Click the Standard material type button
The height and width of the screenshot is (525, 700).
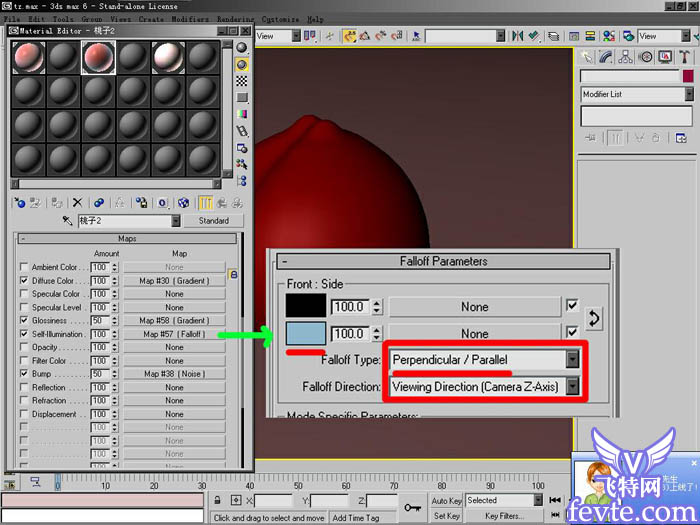(214, 221)
